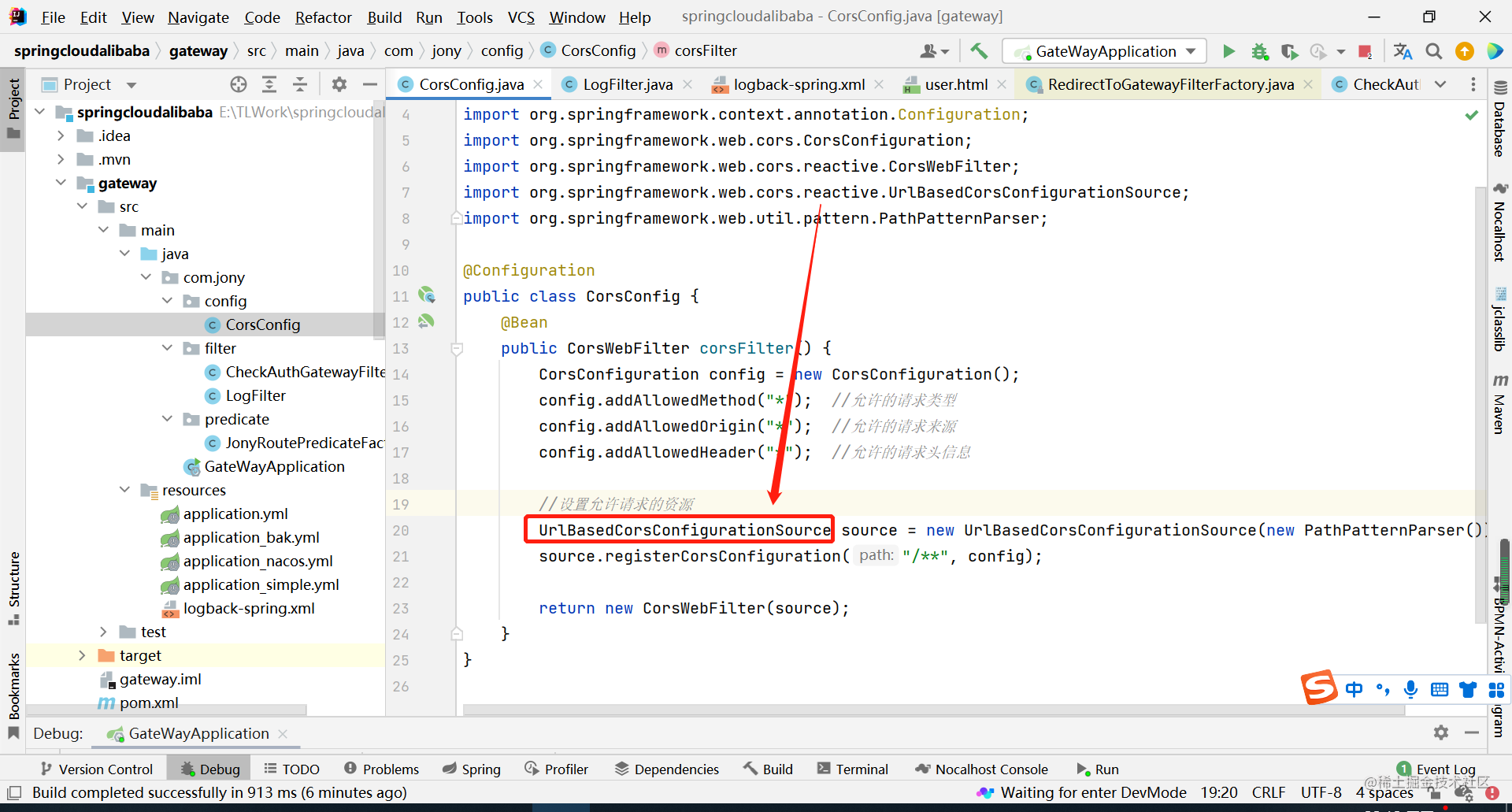This screenshot has width=1512, height=812.
Task: Toggle Sogou input Chinese mode icon
Action: point(1354,690)
